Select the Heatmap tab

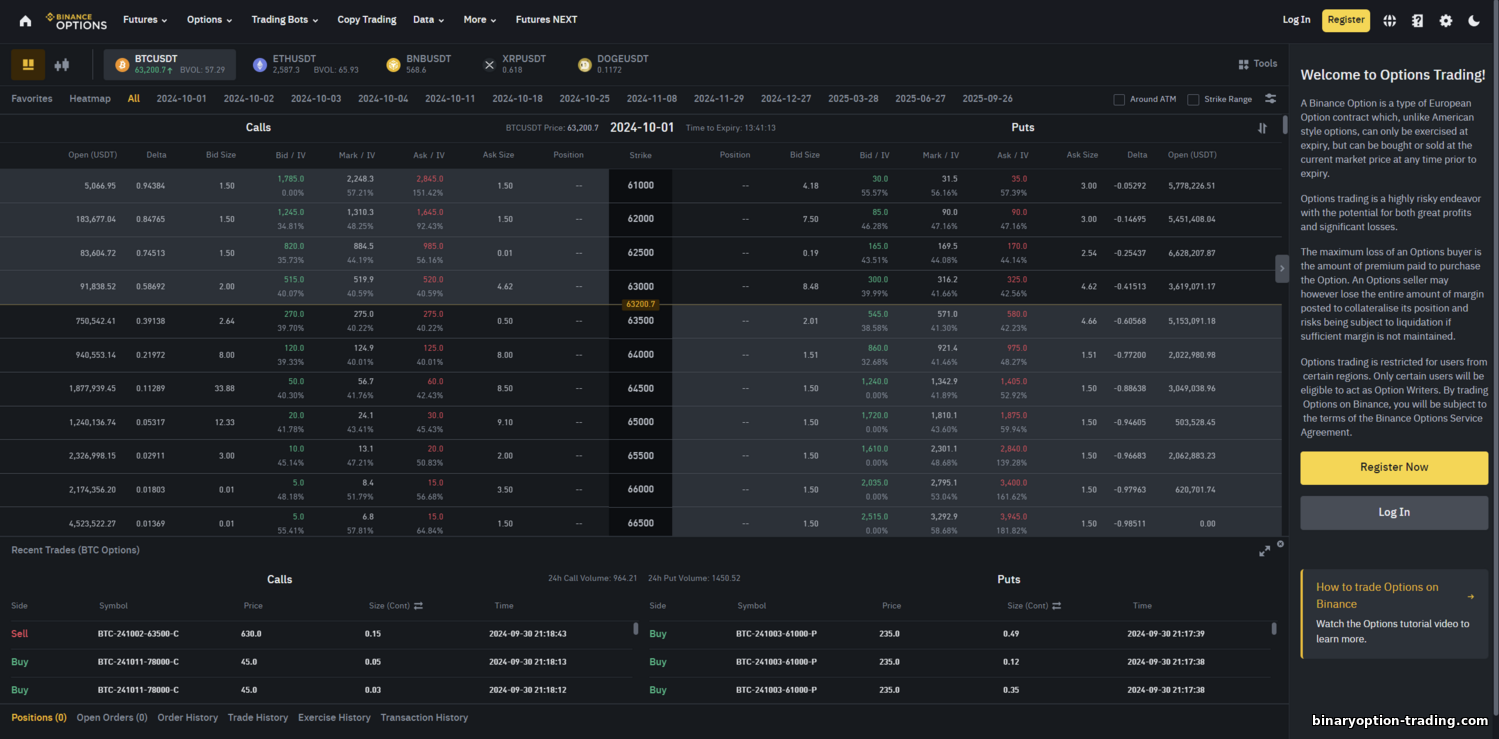[90, 99]
